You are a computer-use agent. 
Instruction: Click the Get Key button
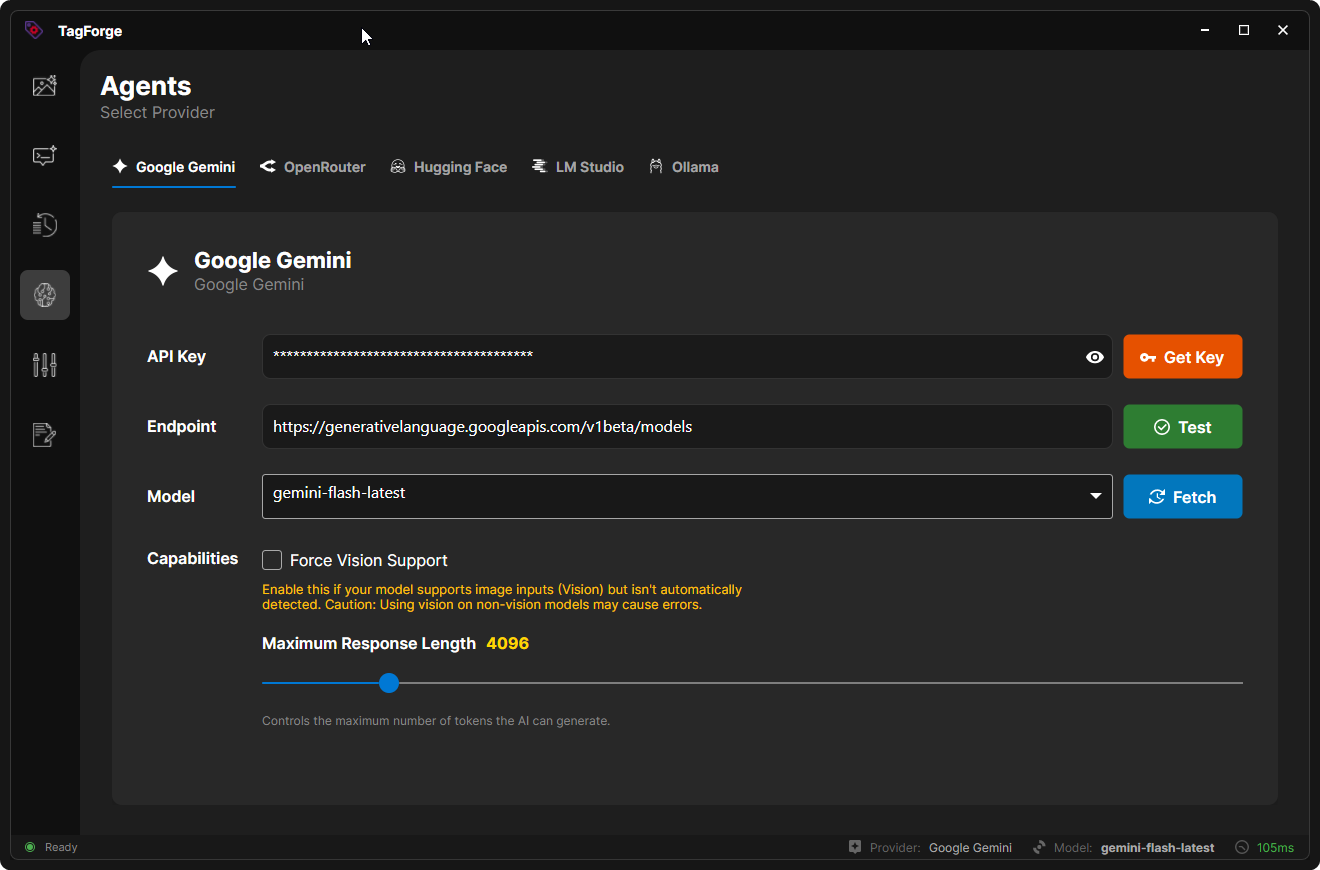1183,357
